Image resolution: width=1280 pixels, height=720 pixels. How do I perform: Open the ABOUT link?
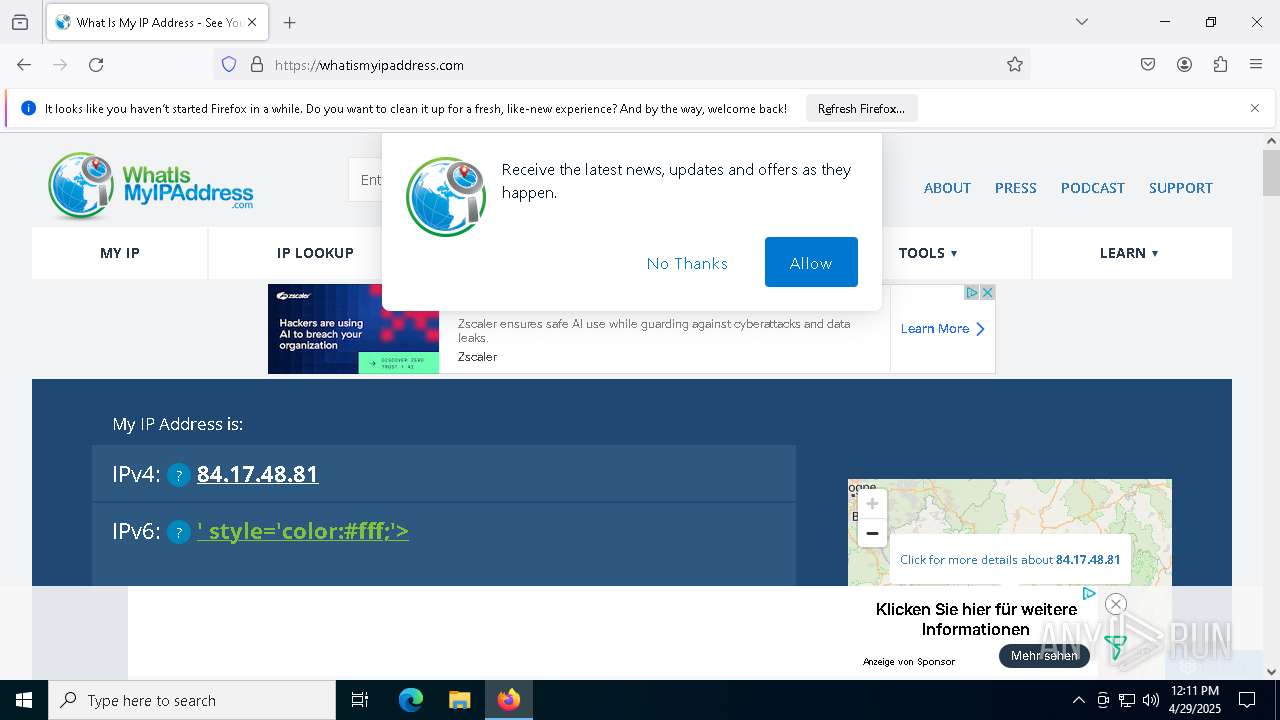pyautogui.click(x=947, y=188)
